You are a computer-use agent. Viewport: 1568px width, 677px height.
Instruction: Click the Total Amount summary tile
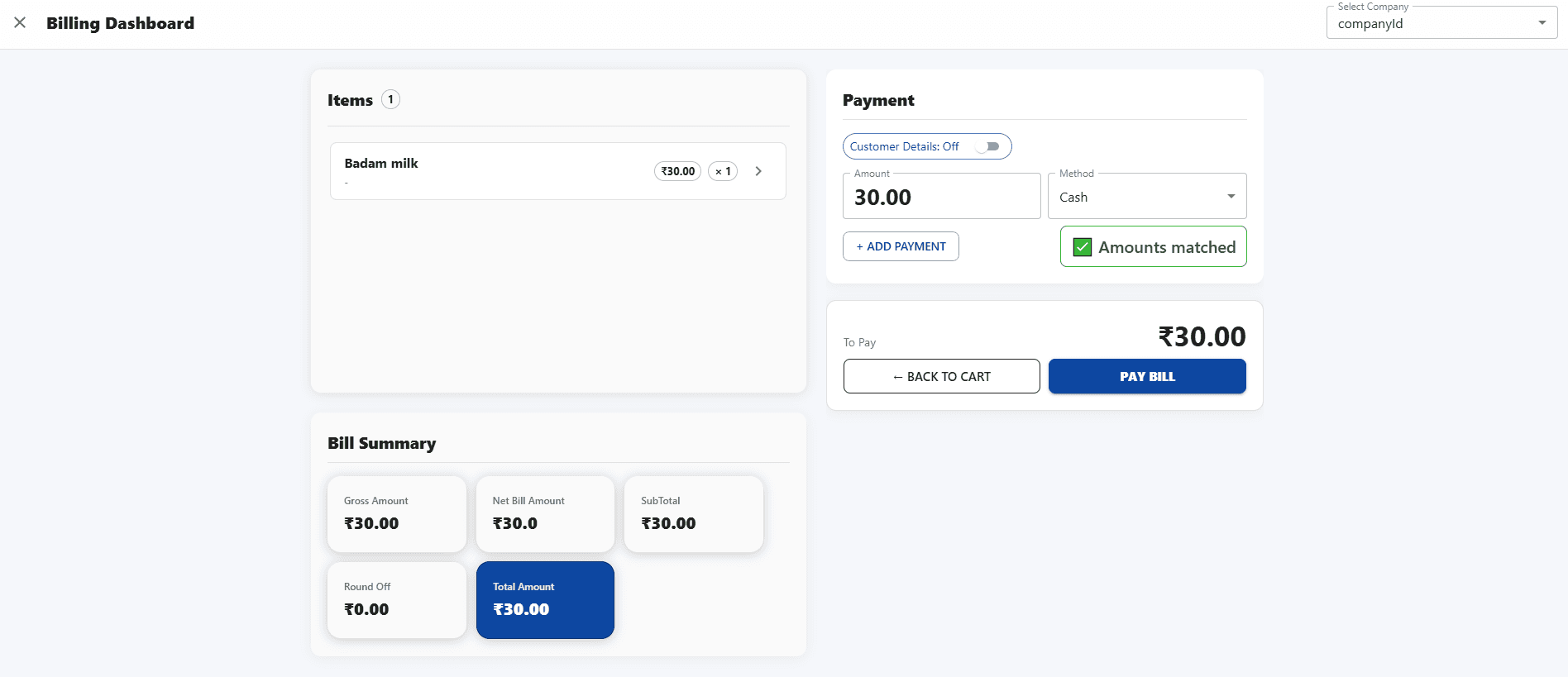pos(545,599)
